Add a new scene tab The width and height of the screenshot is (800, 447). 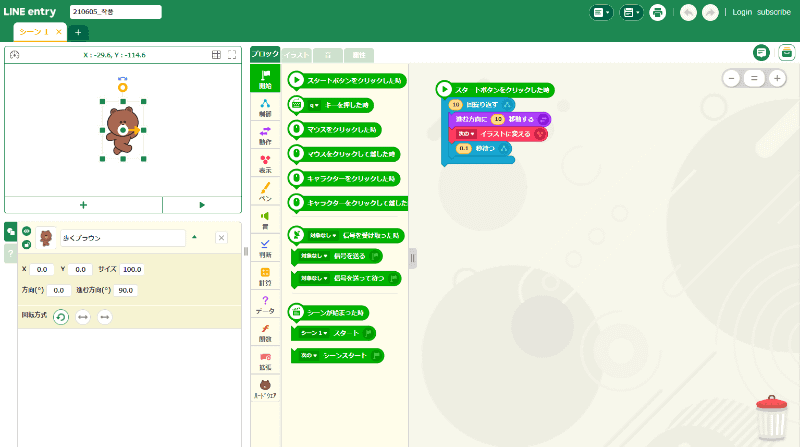(78, 32)
